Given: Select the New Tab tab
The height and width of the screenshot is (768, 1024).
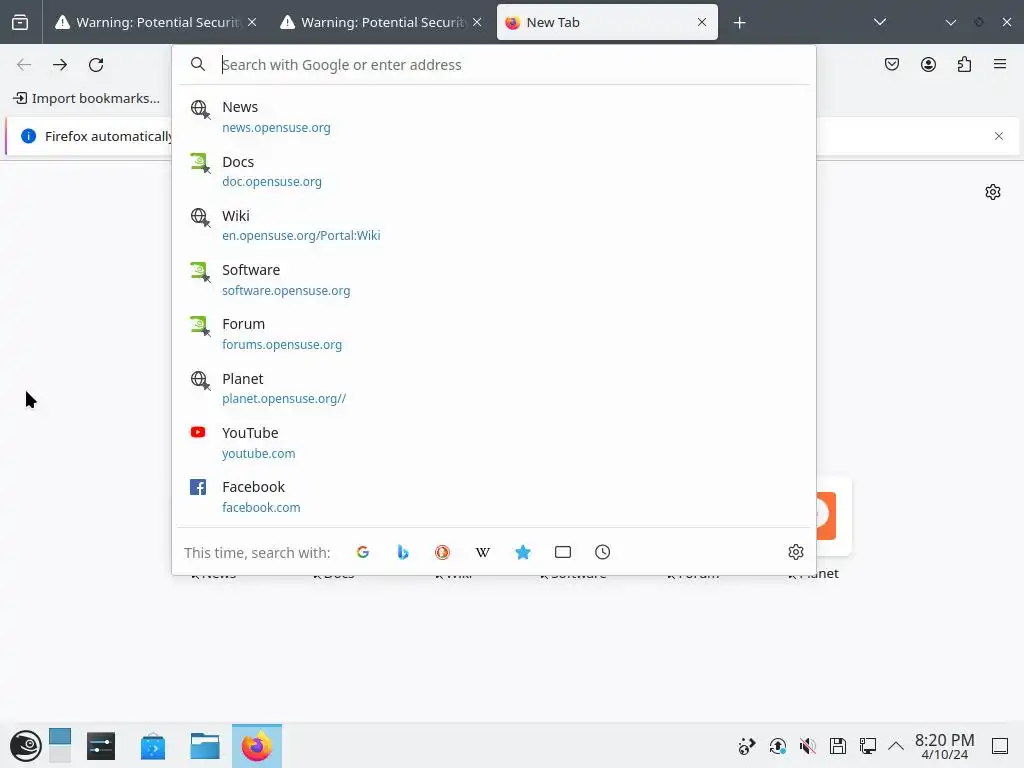Looking at the screenshot, I should (x=607, y=22).
